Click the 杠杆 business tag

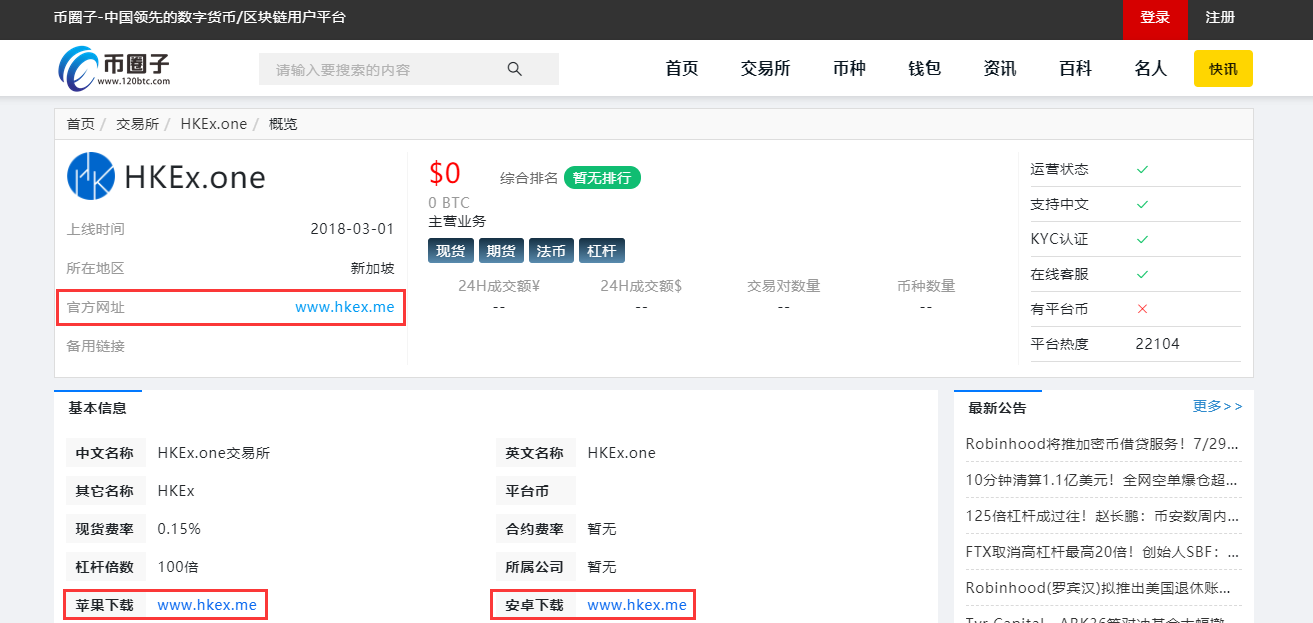(x=601, y=251)
